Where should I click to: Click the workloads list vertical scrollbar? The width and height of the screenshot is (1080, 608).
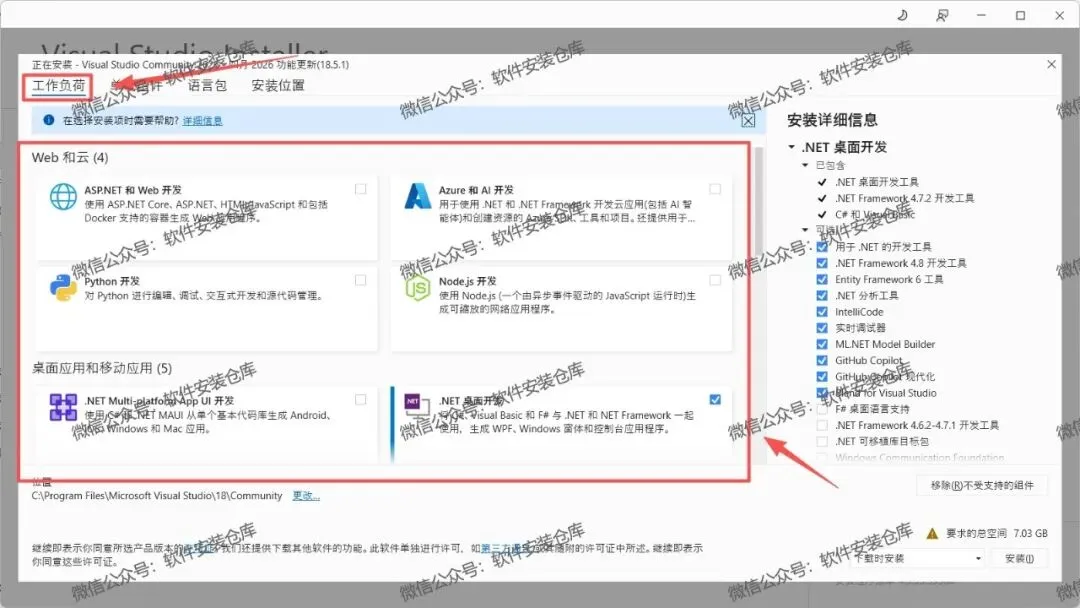coord(759,201)
